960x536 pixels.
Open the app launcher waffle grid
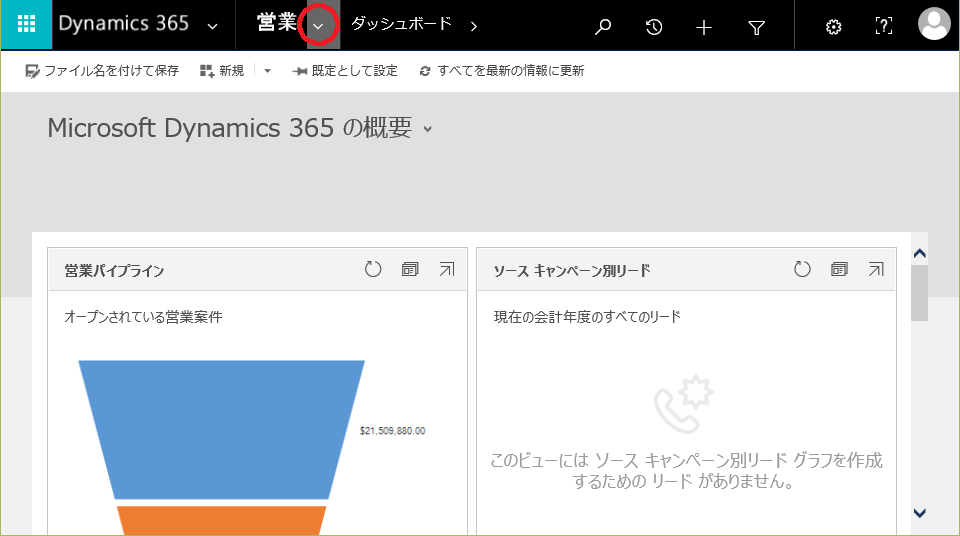[x=26, y=25]
